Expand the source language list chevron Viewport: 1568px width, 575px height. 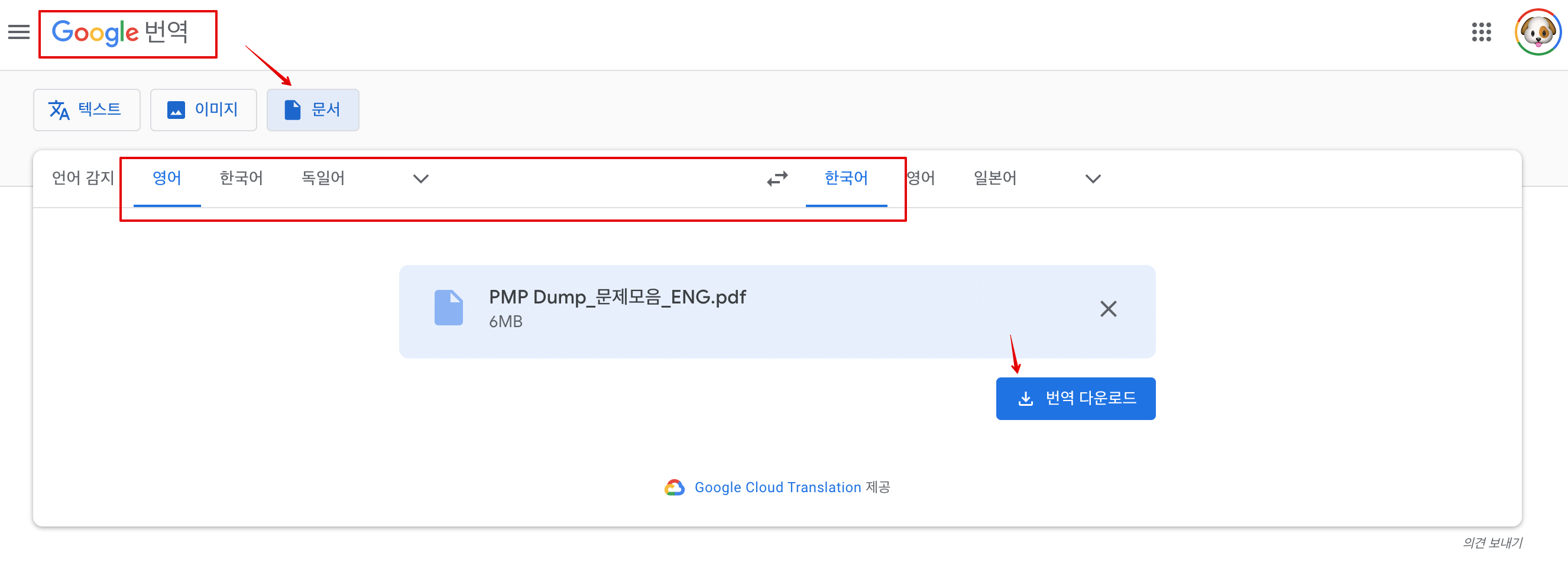pos(420,179)
